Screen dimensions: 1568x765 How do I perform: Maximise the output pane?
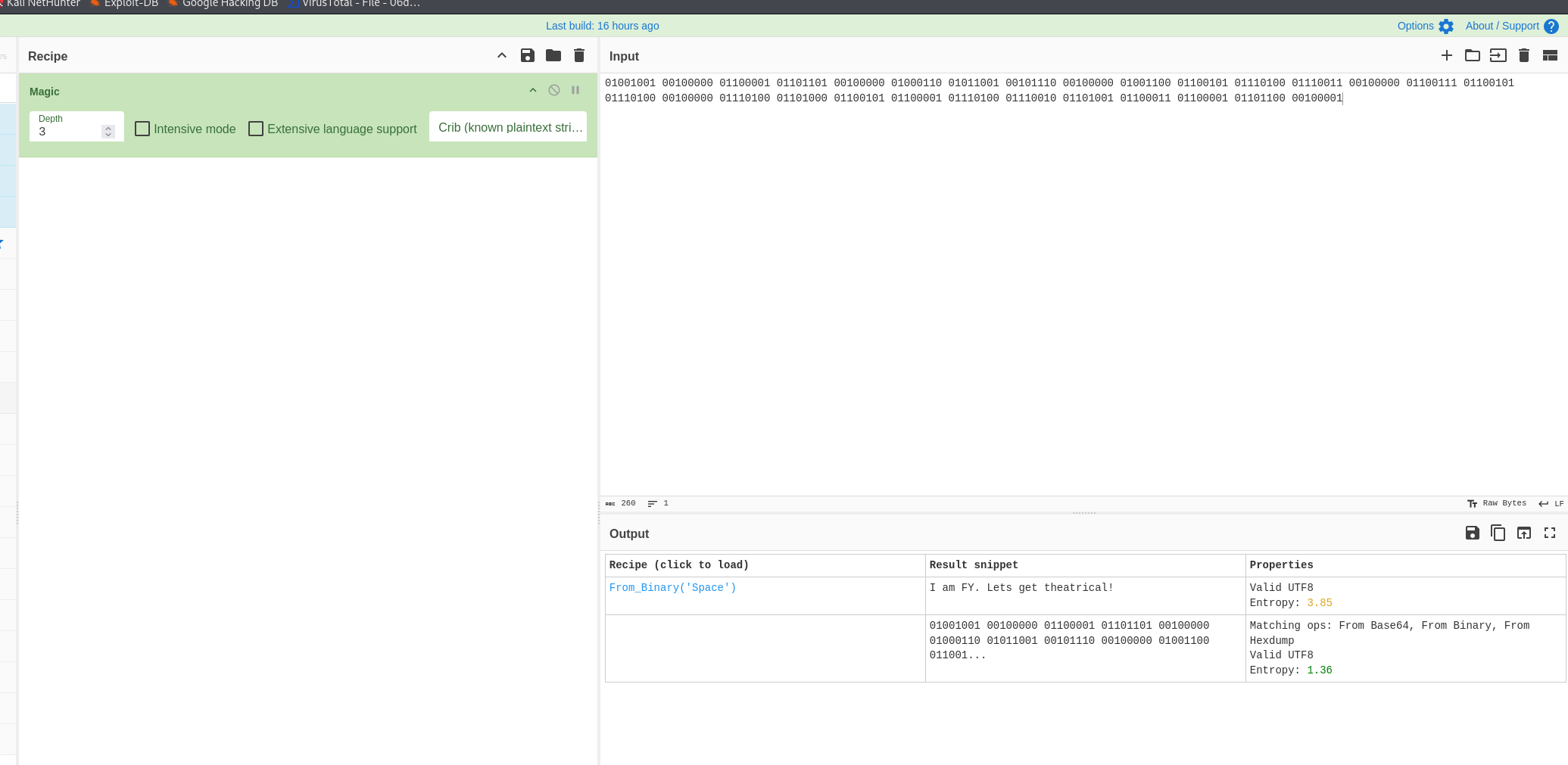point(1550,533)
